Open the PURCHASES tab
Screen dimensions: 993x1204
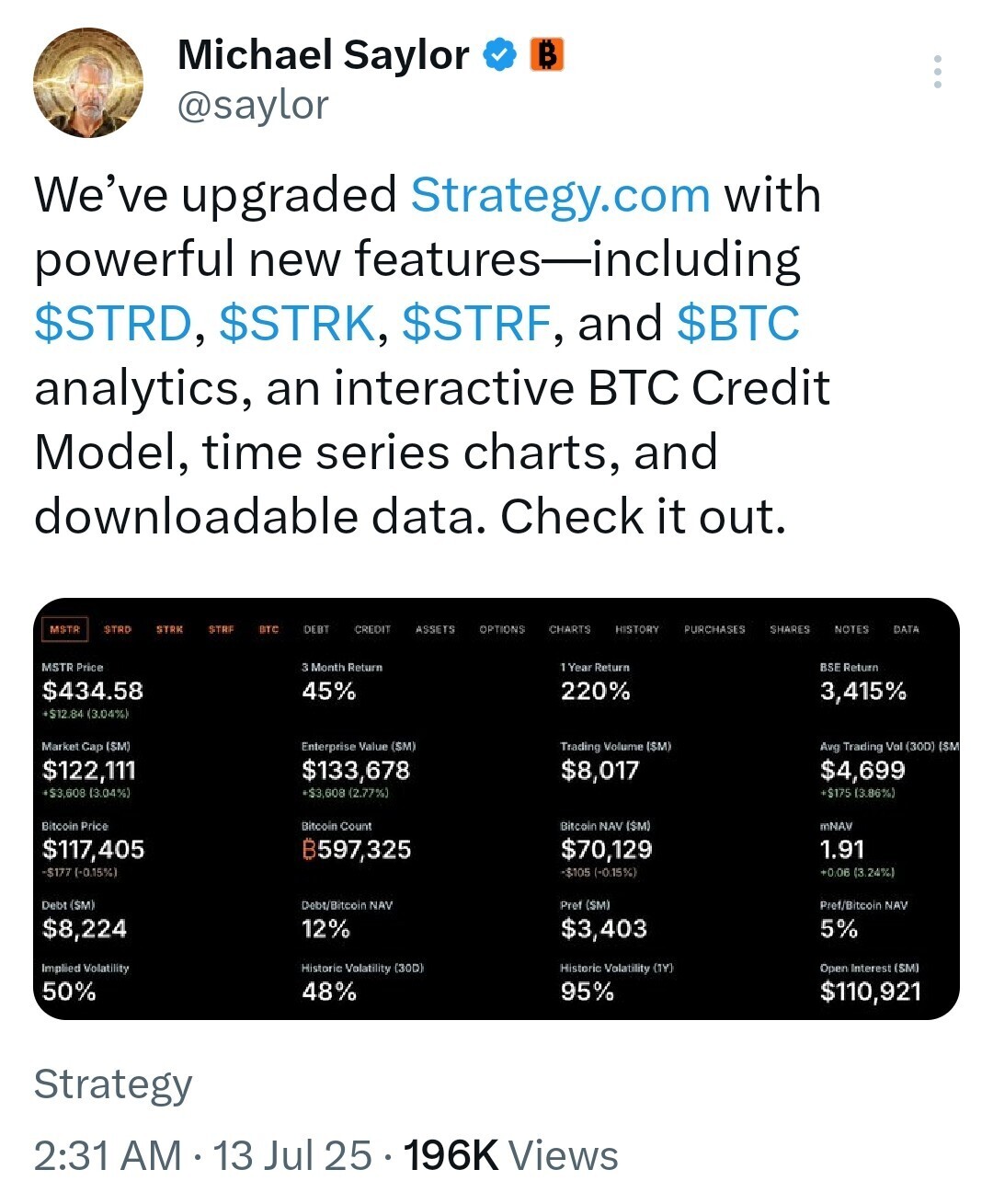[x=714, y=630]
